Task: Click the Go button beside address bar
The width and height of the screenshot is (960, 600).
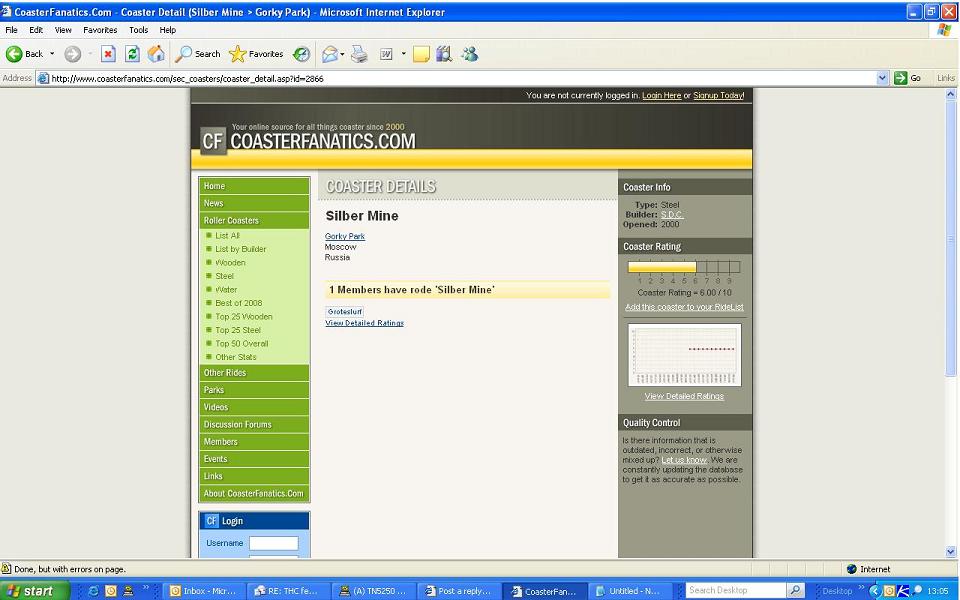Action: pos(907,78)
